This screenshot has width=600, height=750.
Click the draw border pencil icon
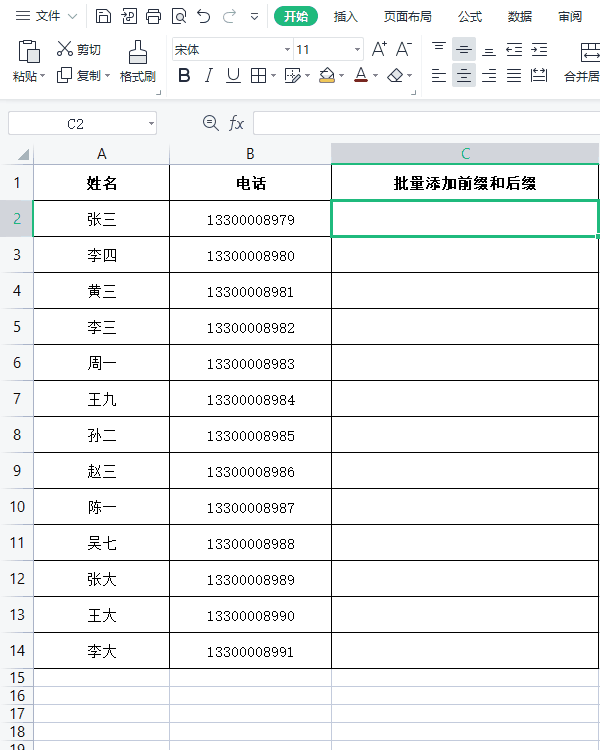[292, 75]
